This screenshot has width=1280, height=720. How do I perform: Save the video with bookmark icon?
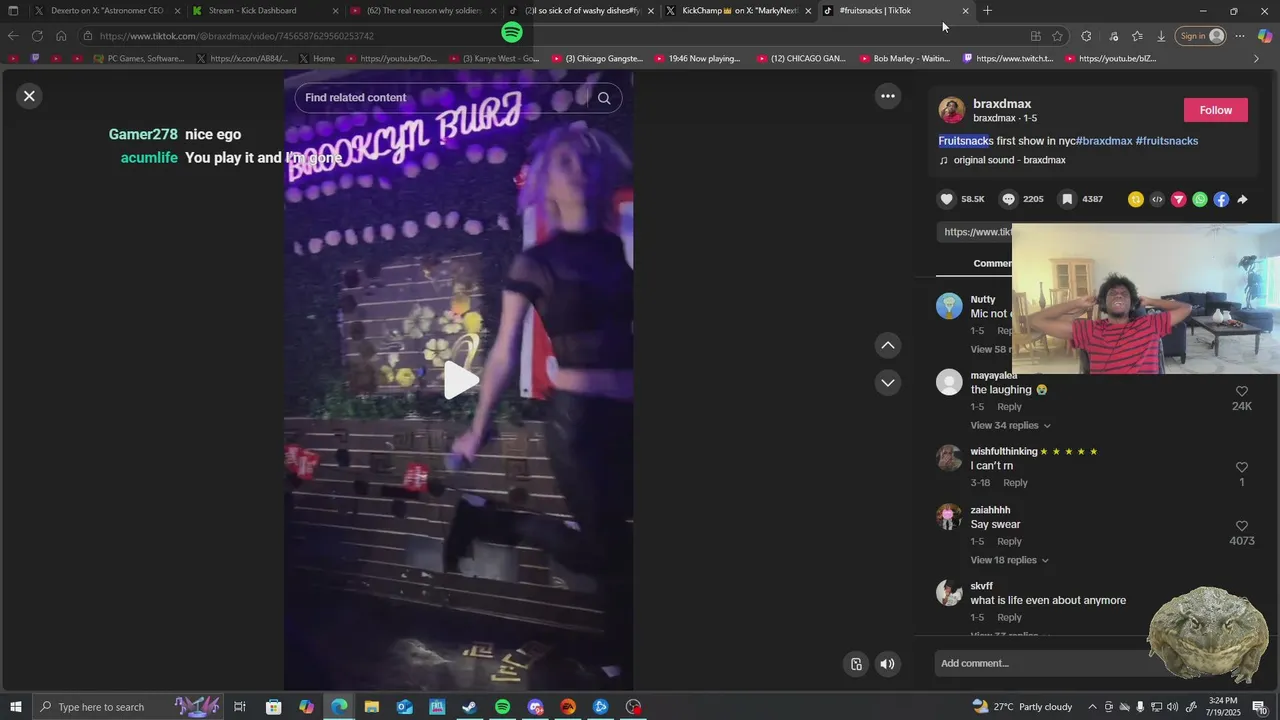pos(1067,199)
